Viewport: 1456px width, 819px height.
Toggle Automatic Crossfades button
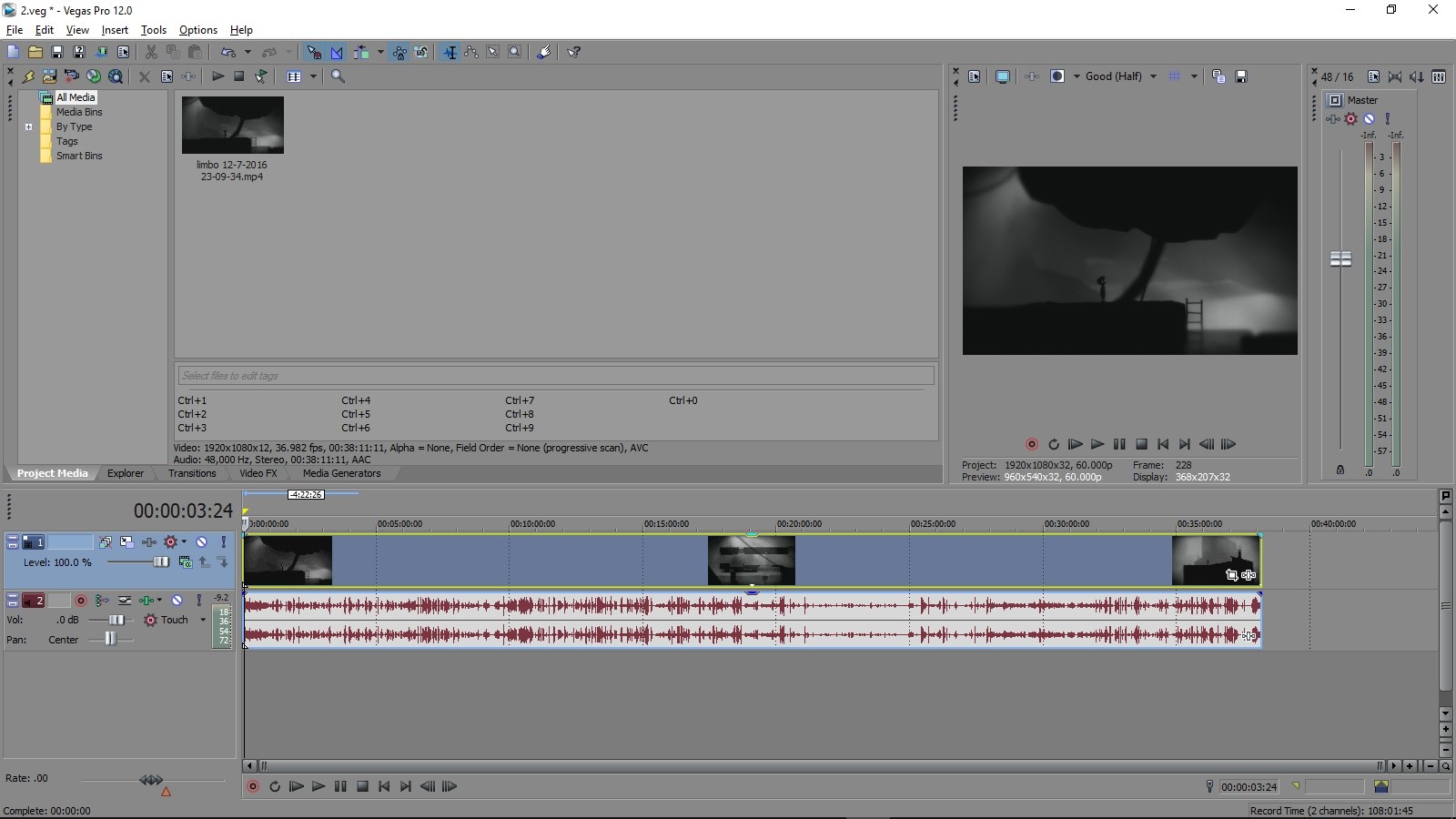tap(337, 52)
